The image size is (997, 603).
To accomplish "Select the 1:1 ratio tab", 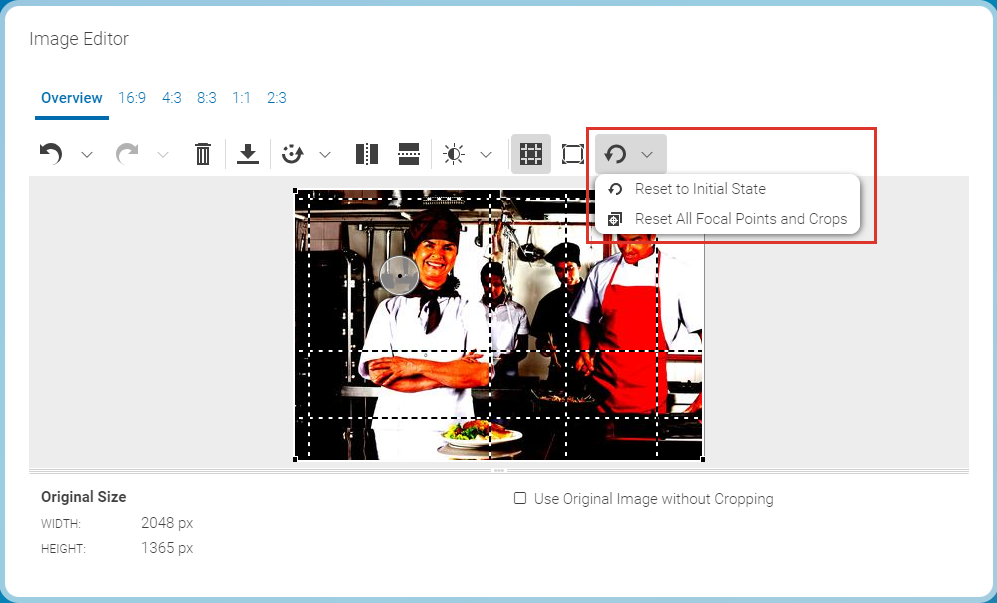I will [241, 98].
